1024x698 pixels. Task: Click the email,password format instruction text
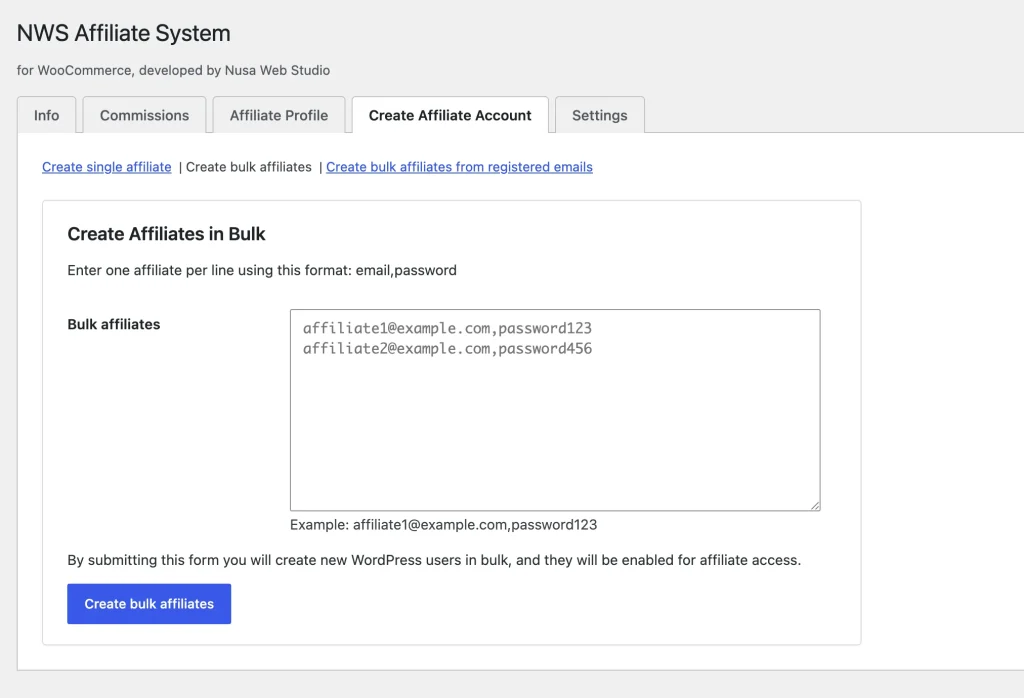(x=262, y=270)
